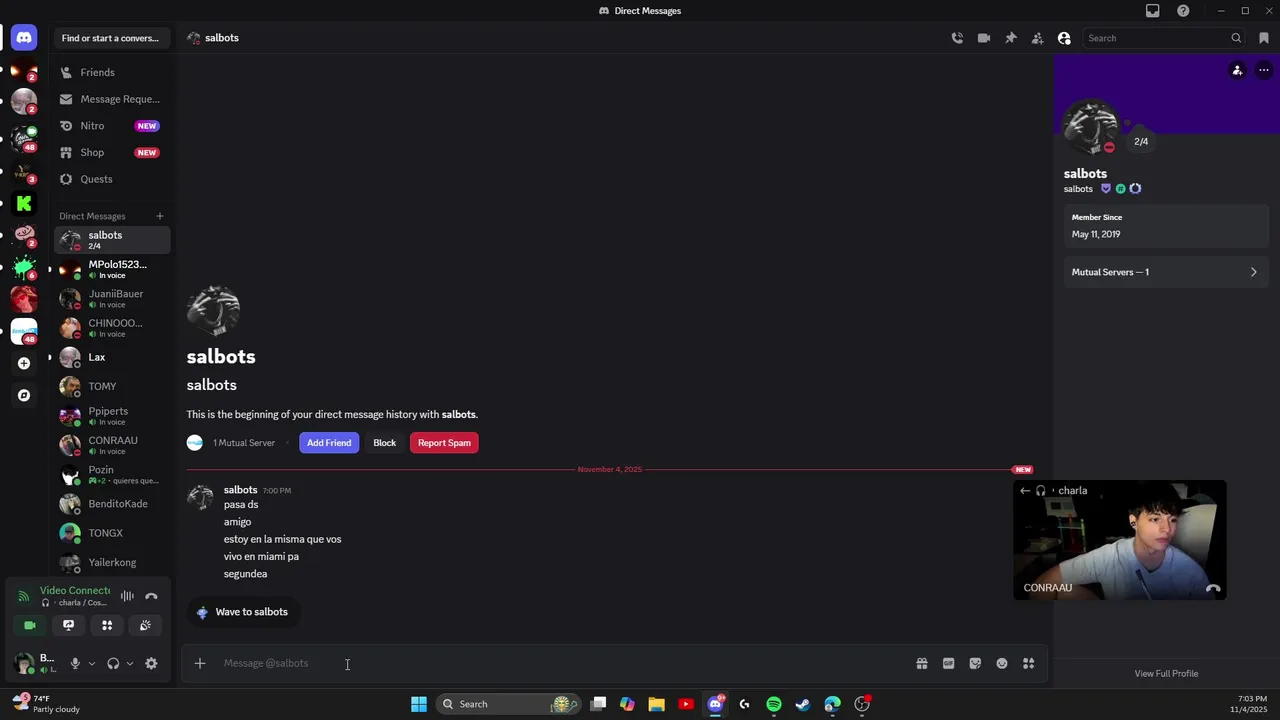Open Activities from the voice panel

coord(107,625)
